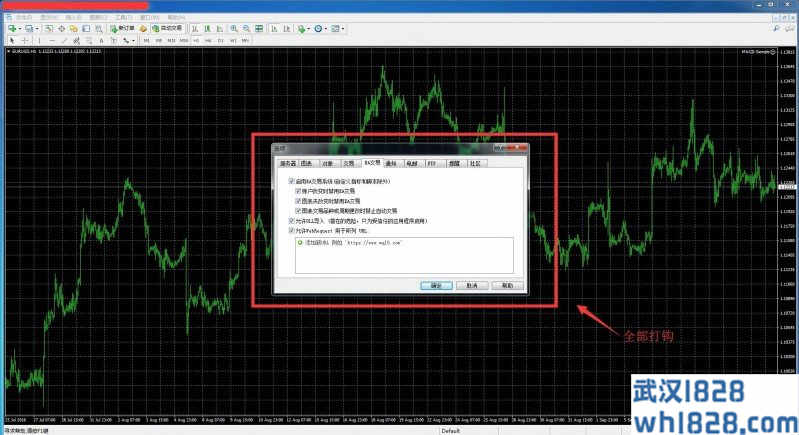Toggle the allow DLL imports checkbox
This screenshot has width=799, height=435.
click(291, 221)
